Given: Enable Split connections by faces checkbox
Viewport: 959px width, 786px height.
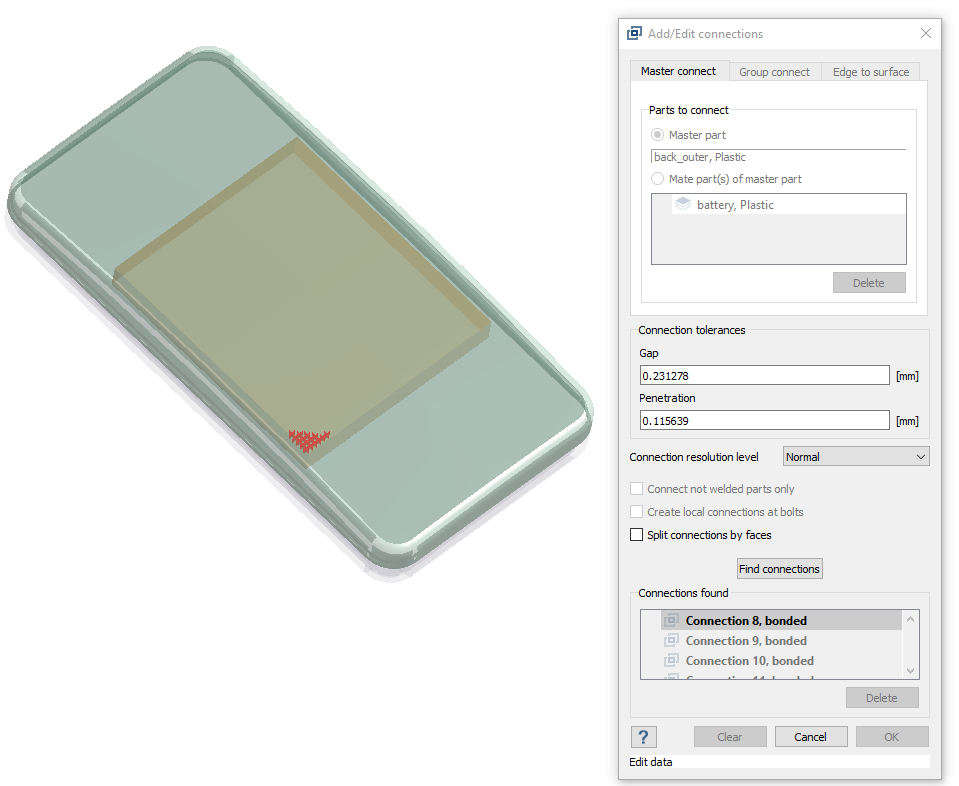Looking at the screenshot, I should tap(637, 535).
